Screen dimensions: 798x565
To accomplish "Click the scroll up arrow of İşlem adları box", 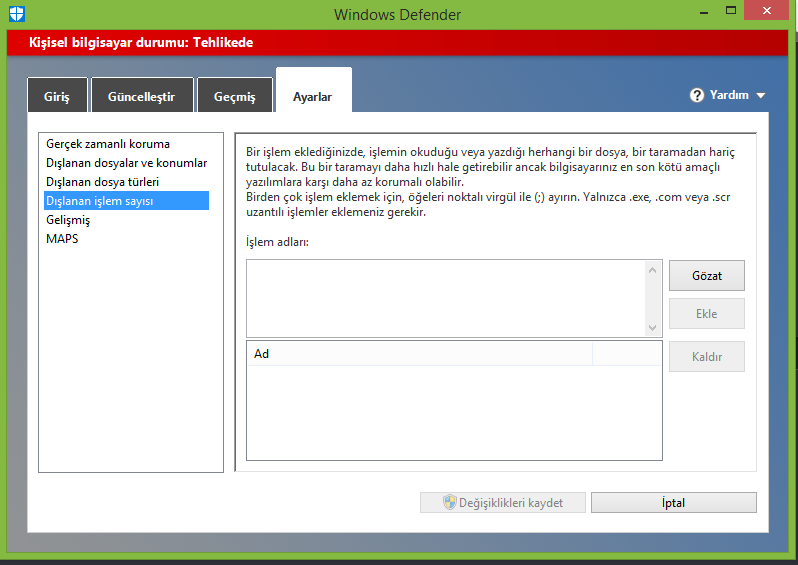I will pos(652,270).
